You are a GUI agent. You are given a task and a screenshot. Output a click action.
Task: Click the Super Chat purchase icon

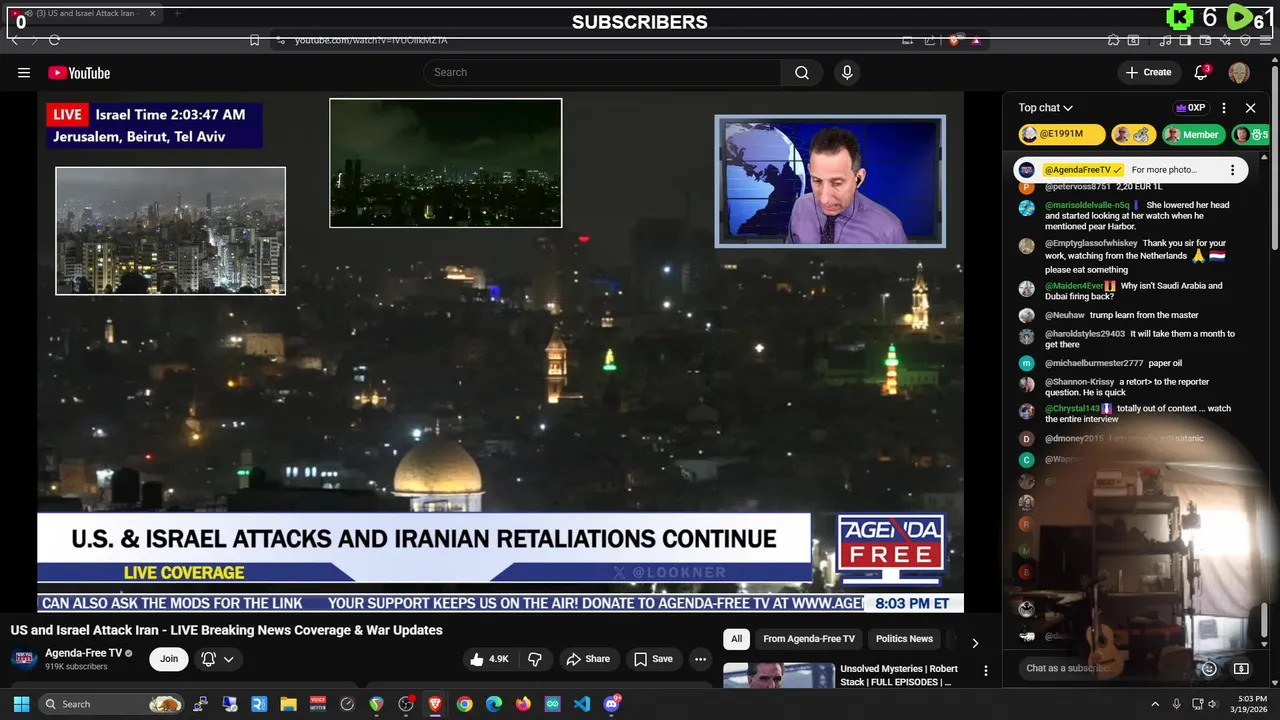tap(1241, 668)
